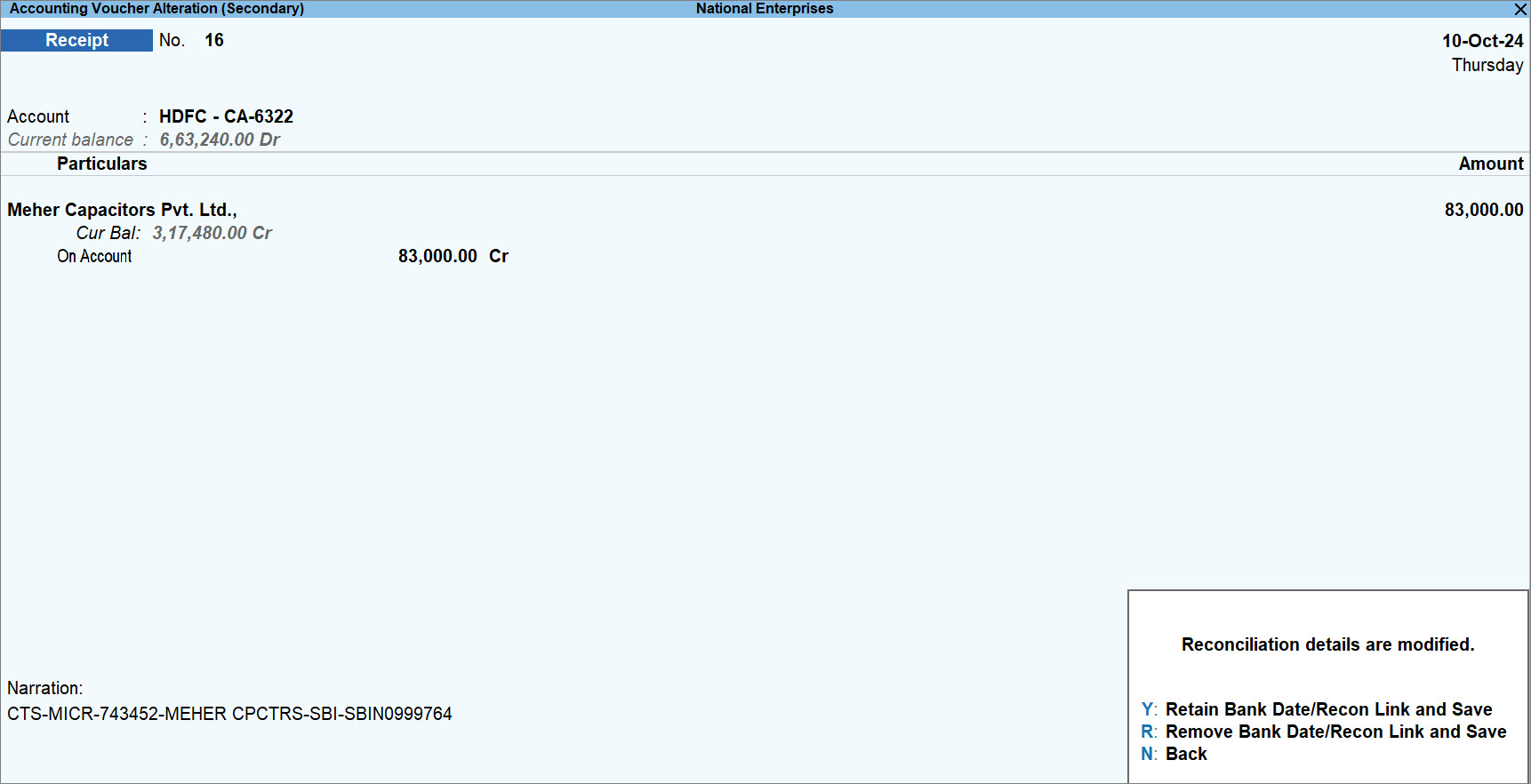The height and width of the screenshot is (784, 1531).
Task: Select the On Account reference type
Action: point(94,256)
